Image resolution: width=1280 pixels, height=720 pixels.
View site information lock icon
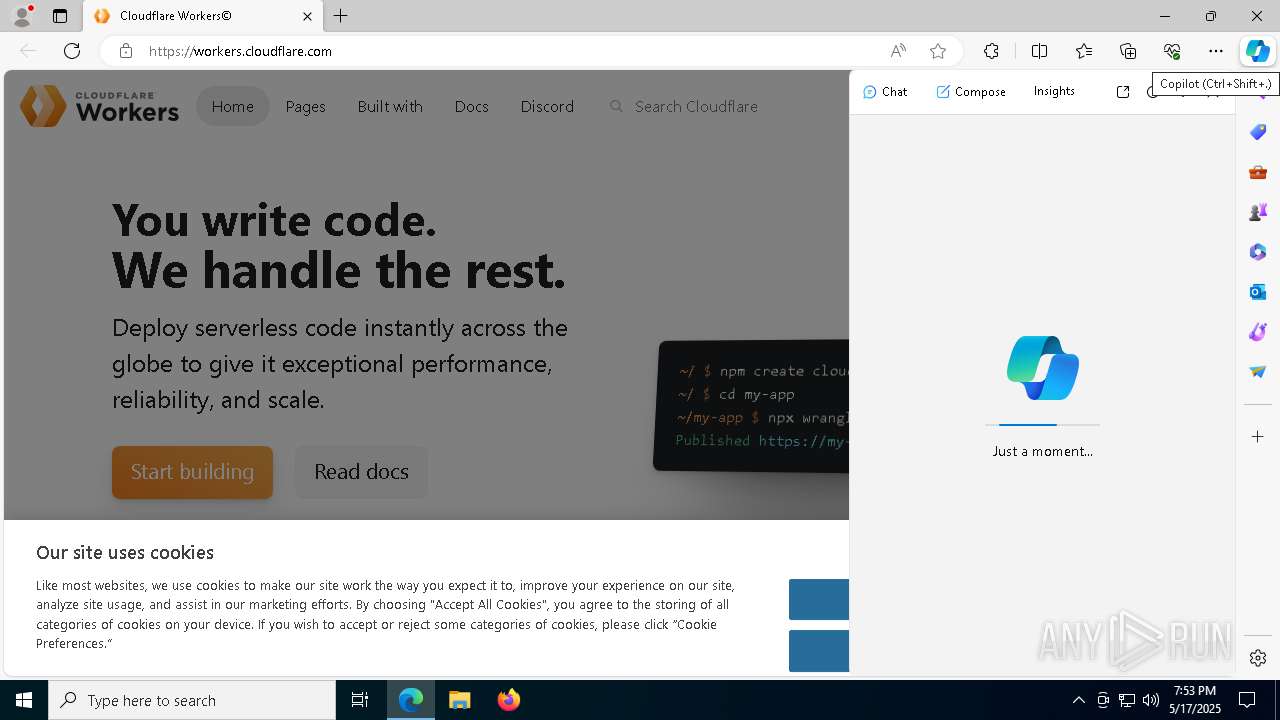(125, 51)
